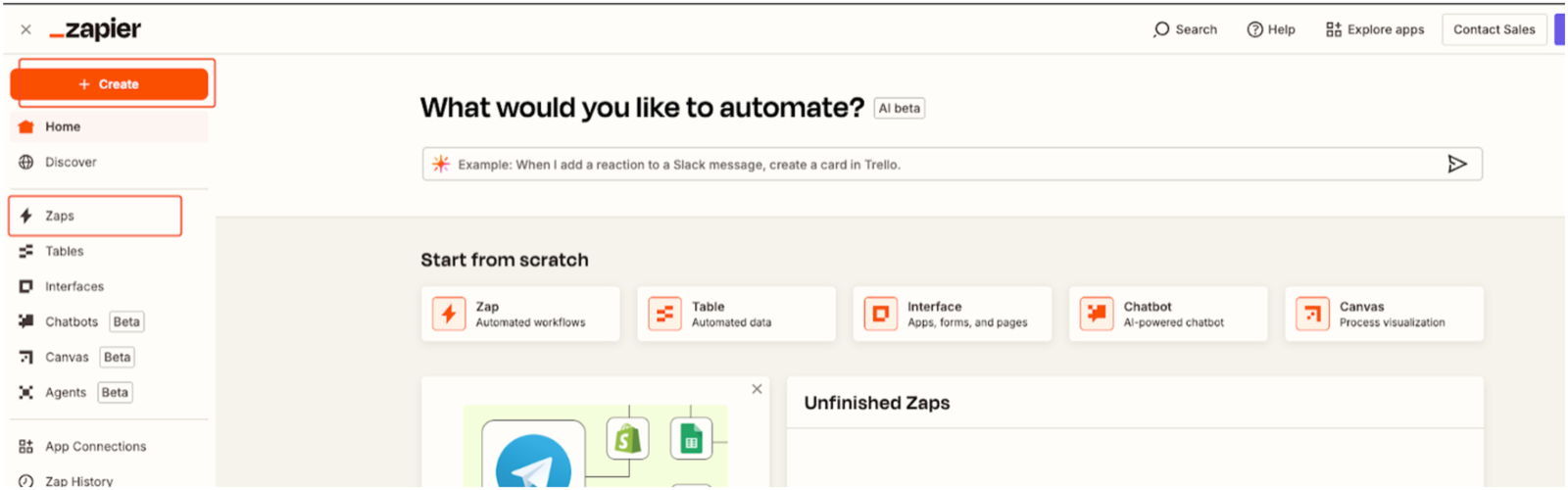Click the Agents sidebar icon

(26, 392)
